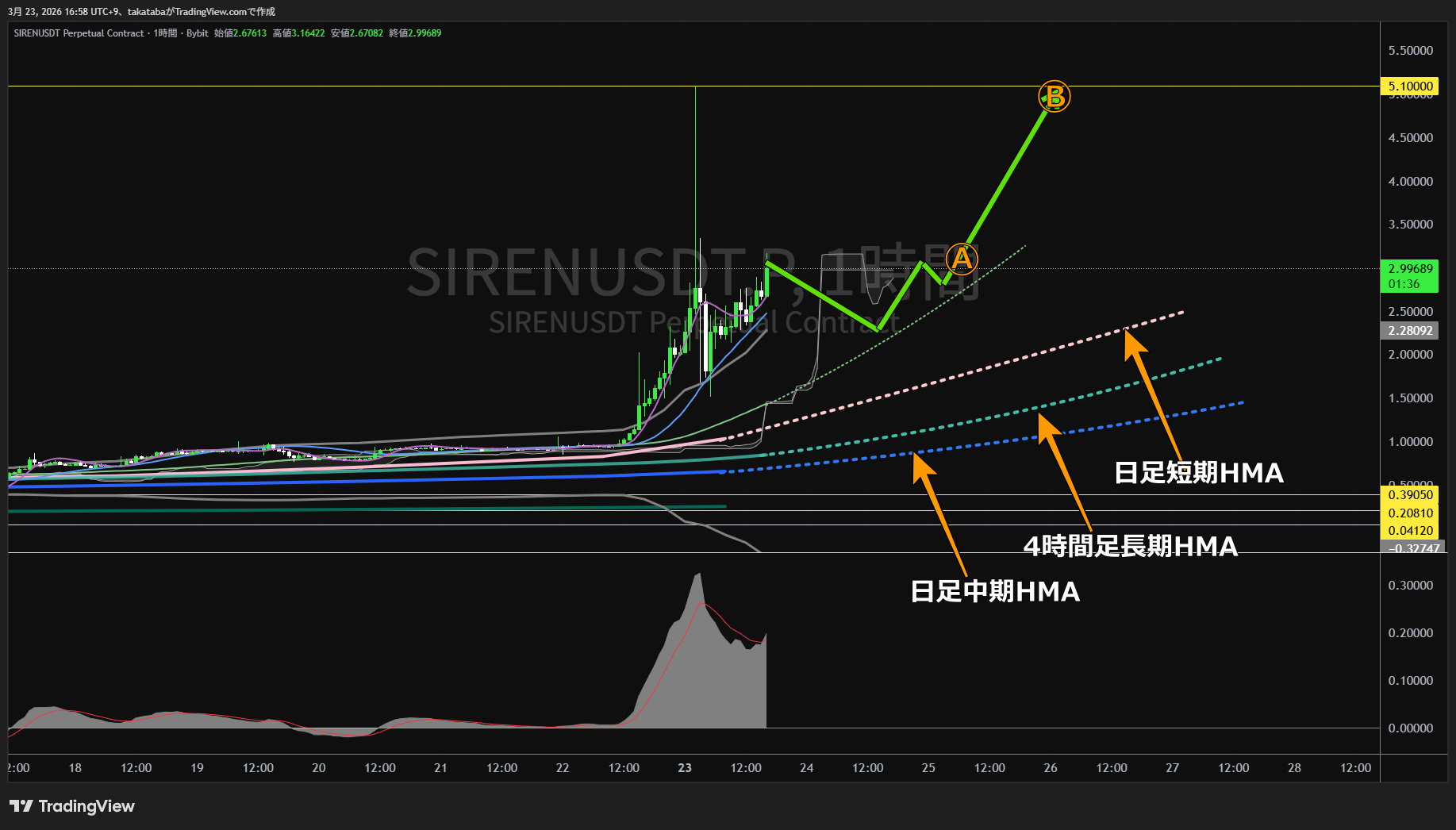Click the 安値2.67082 low value
This screenshot has width=1456, height=830.
357,33
